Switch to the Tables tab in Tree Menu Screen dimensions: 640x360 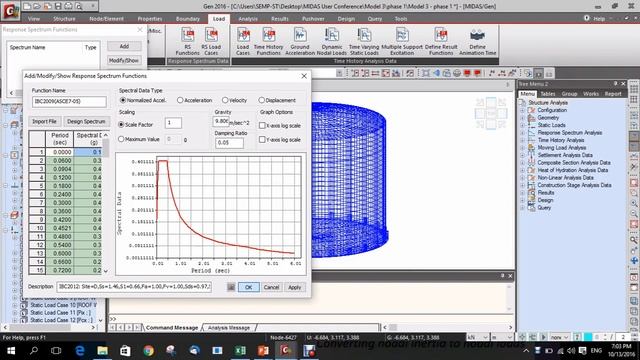(548, 94)
